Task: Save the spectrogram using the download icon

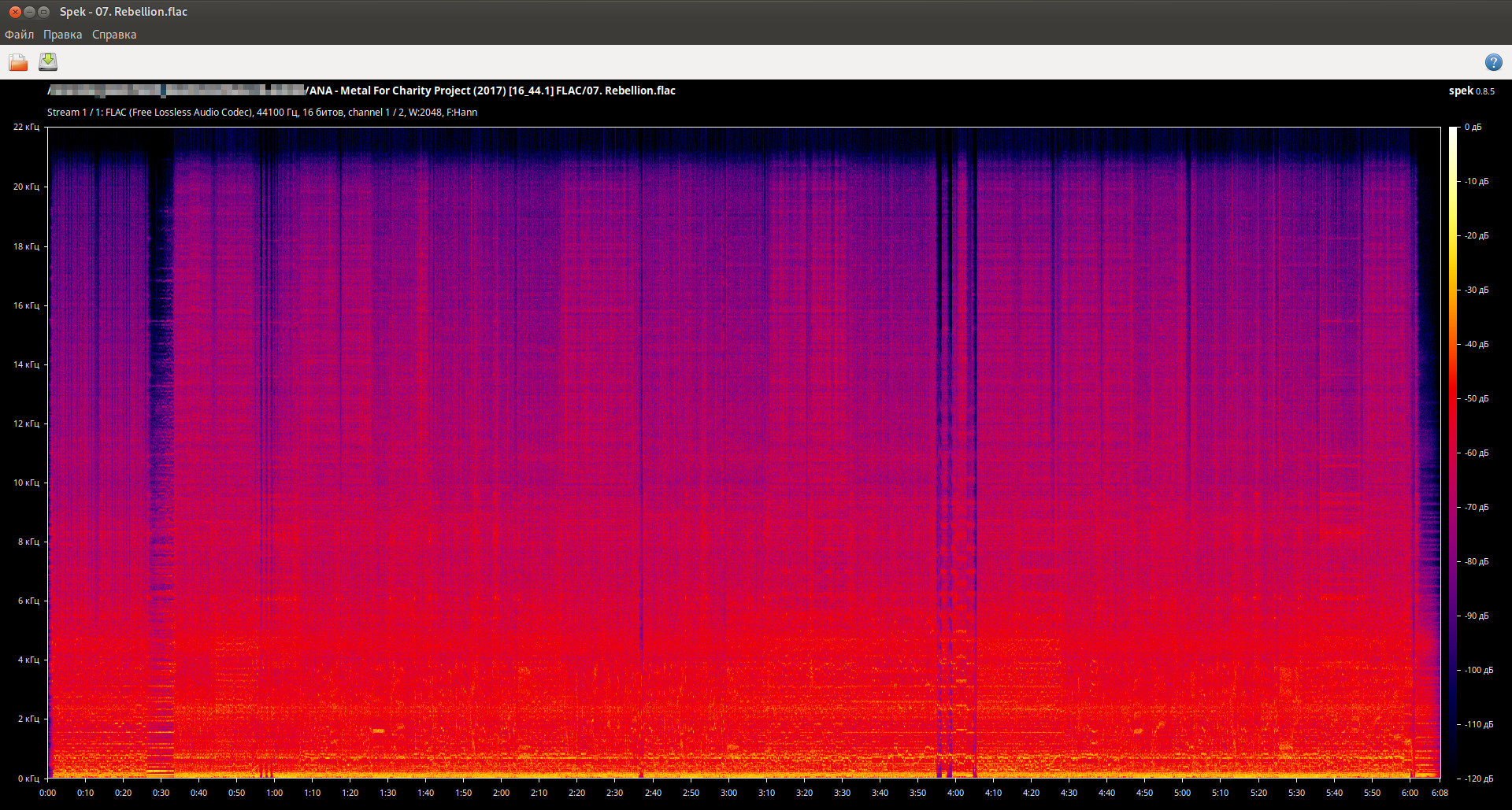Action: (x=48, y=62)
